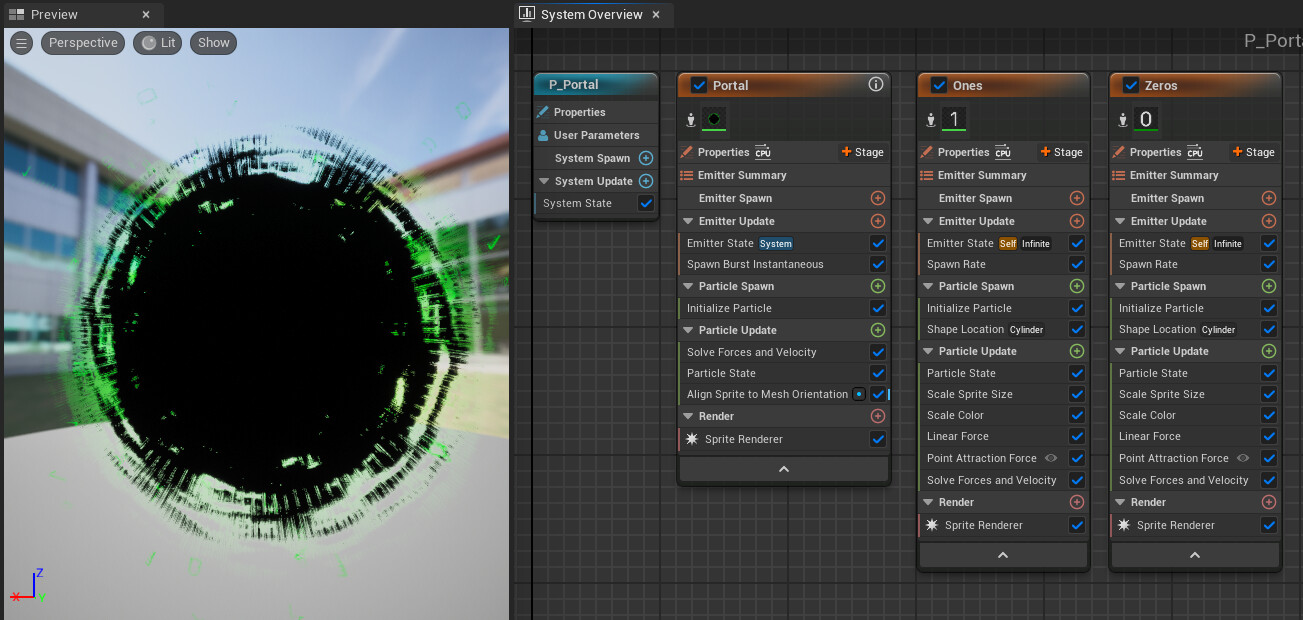
Task: Click the Ones emitter thumbnail showing 1
Action: click(954, 120)
